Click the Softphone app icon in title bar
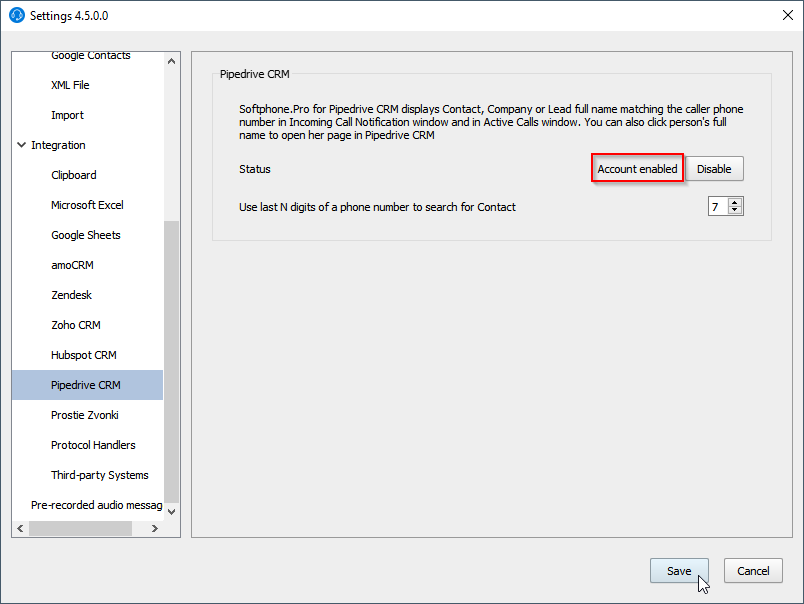This screenshot has width=804, height=604. point(16,15)
